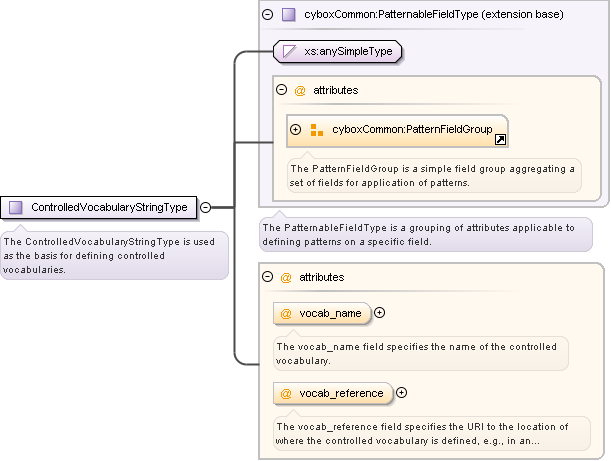Image resolution: width=611 pixels, height=461 pixels.
Task: Expand the vocab_name attribute
Action: (379, 313)
